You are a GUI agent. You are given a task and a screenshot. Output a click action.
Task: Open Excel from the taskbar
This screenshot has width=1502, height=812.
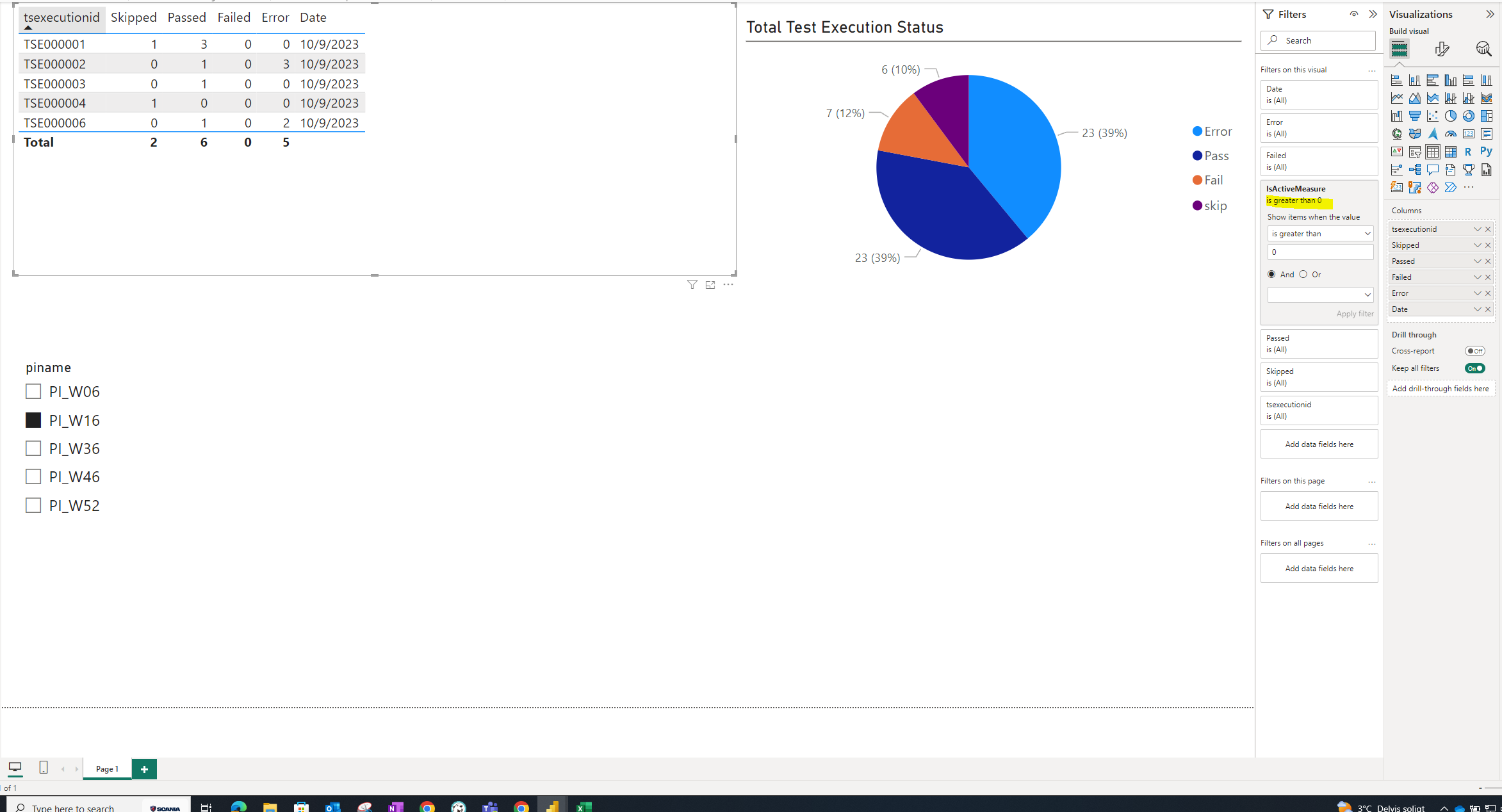[x=584, y=806]
